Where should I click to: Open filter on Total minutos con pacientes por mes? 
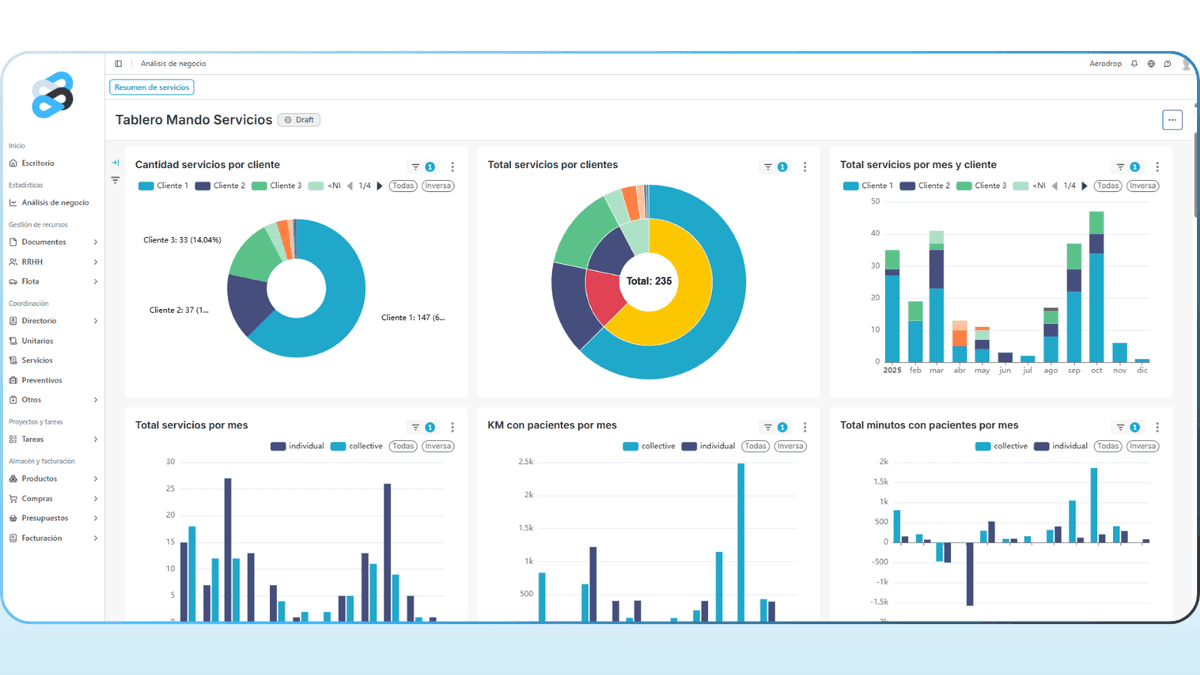tap(1127, 427)
